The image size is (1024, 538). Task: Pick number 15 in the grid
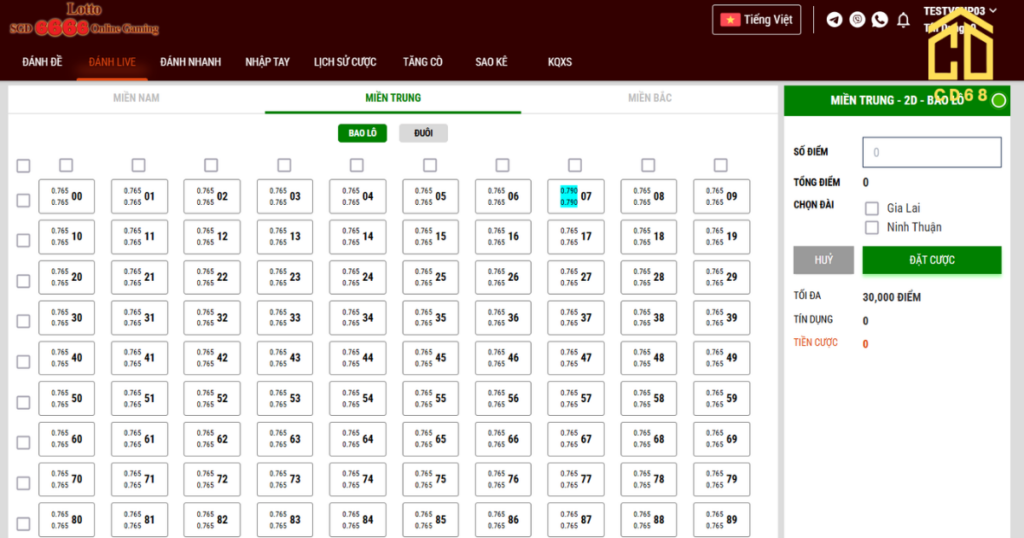coord(430,236)
